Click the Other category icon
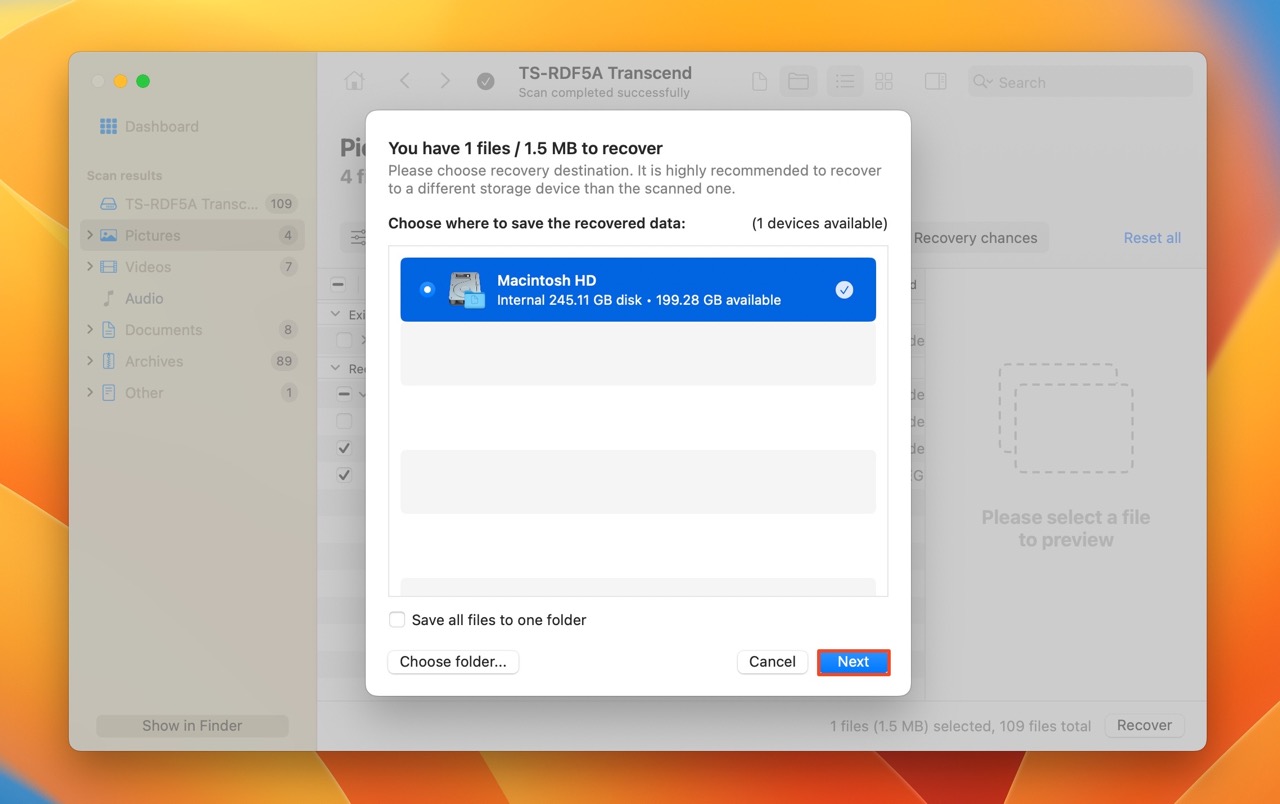This screenshot has height=804, width=1280. click(x=109, y=393)
